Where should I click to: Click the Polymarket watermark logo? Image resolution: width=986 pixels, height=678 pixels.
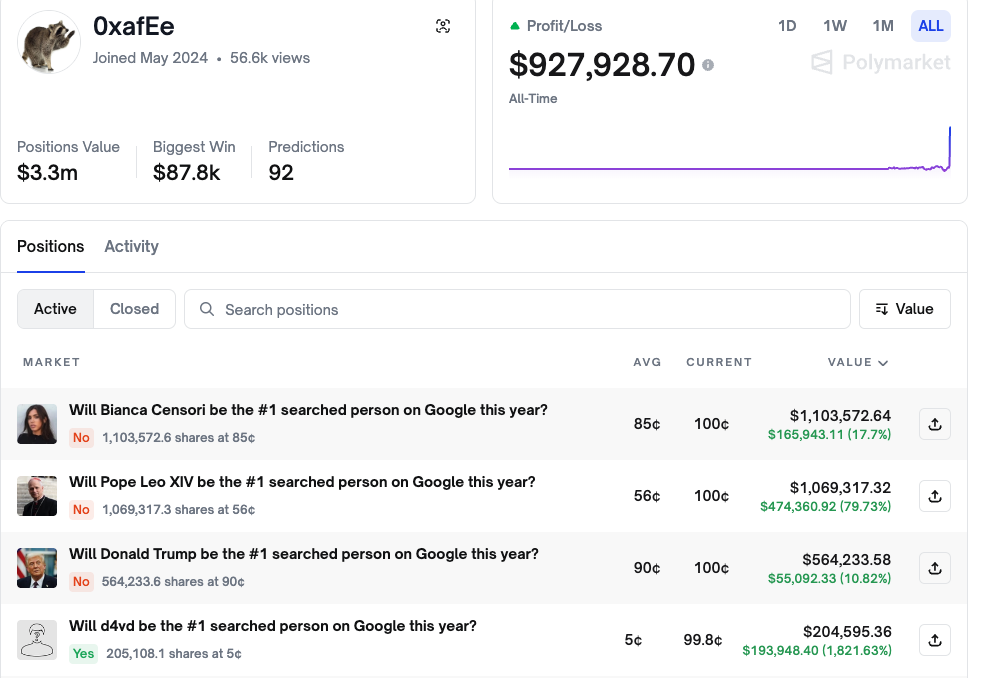point(880,64)
